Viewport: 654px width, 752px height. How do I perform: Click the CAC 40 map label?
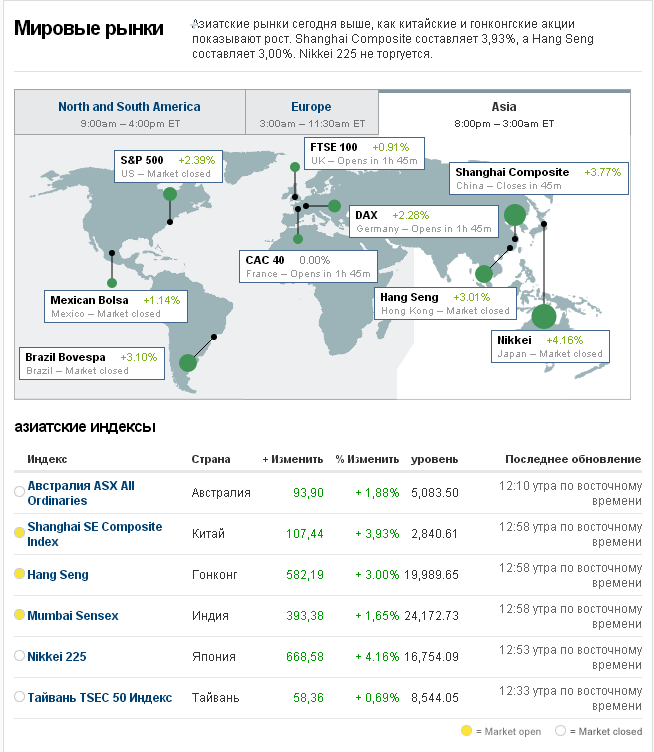click(308, 267)
